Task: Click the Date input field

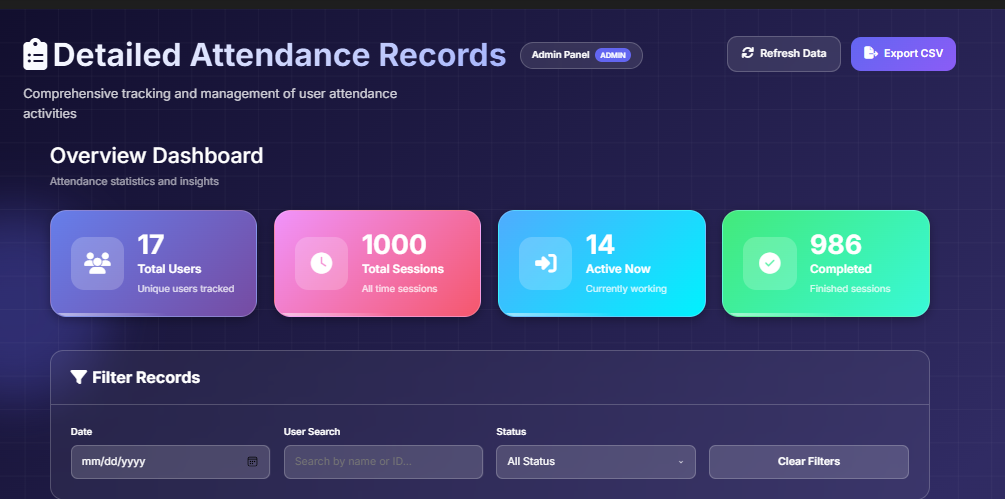Action: coord(170,461)
